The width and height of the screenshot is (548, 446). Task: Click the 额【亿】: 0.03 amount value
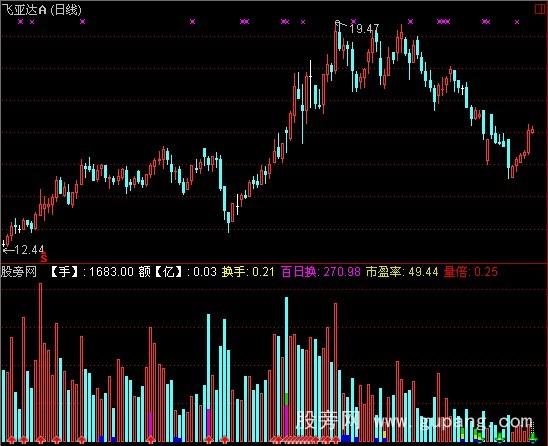point(178,272)
